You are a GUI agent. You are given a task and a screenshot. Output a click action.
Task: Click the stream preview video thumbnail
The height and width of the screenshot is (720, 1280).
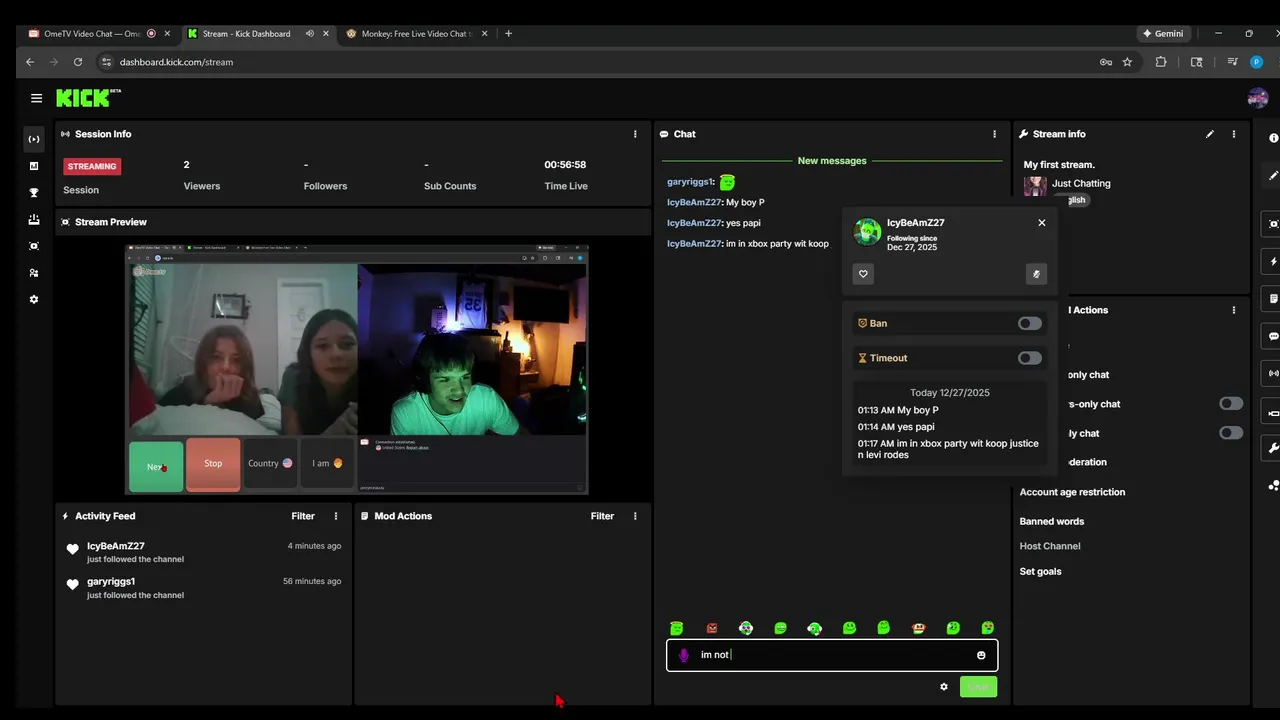[x=357, y=369]
